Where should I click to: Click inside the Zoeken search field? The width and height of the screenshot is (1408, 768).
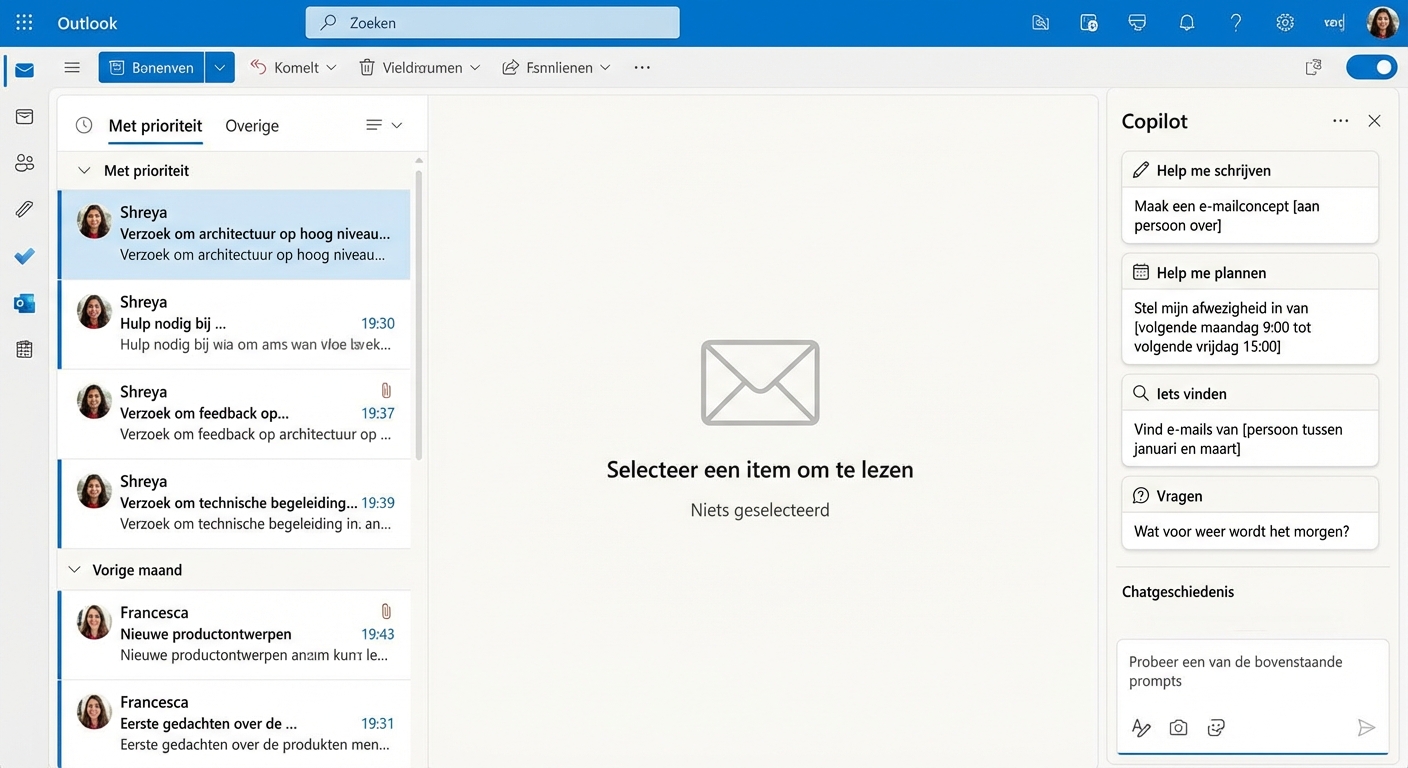[x=492, y=22]
